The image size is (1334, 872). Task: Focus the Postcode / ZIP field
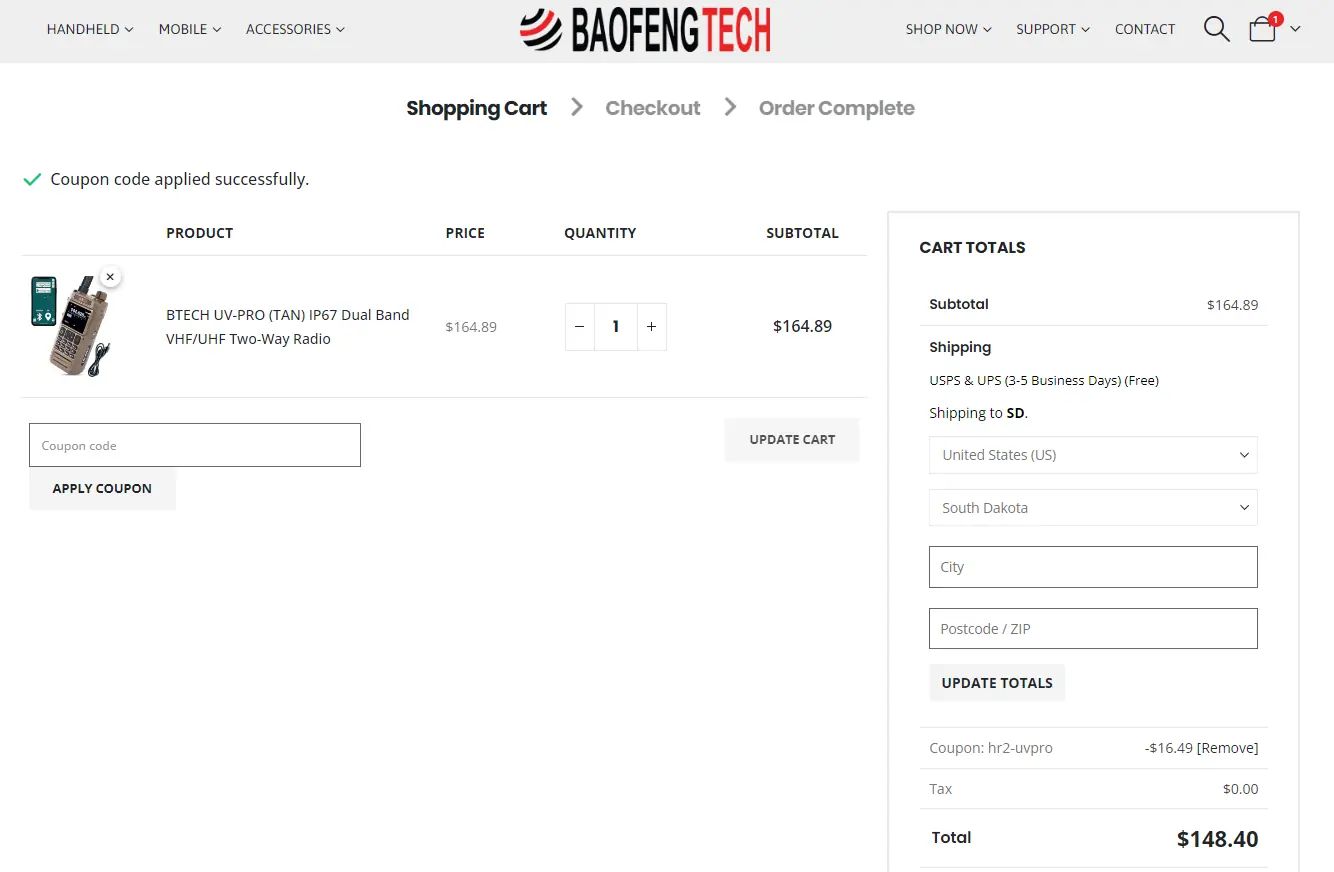pyautogui.click(x=1092, y=629)
